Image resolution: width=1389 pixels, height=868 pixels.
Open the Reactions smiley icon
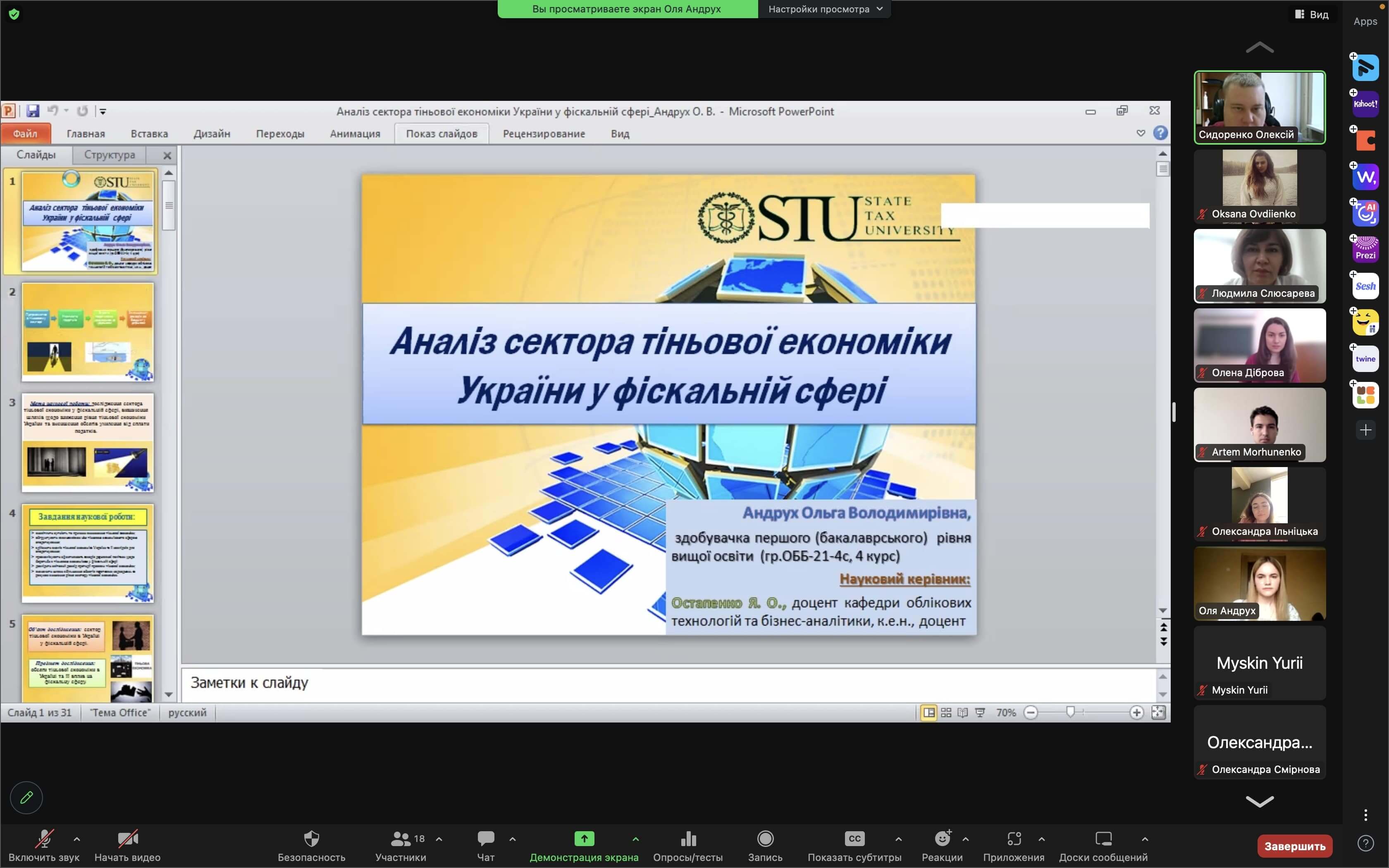point(943,839)
